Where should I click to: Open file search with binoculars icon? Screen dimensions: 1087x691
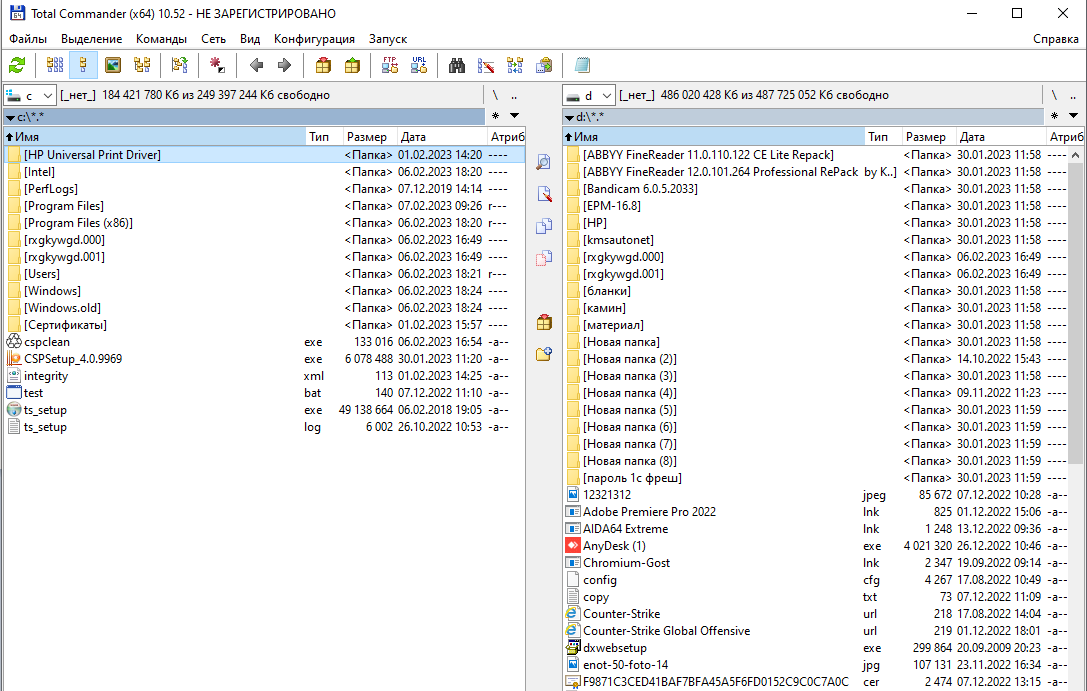point(457,65)
